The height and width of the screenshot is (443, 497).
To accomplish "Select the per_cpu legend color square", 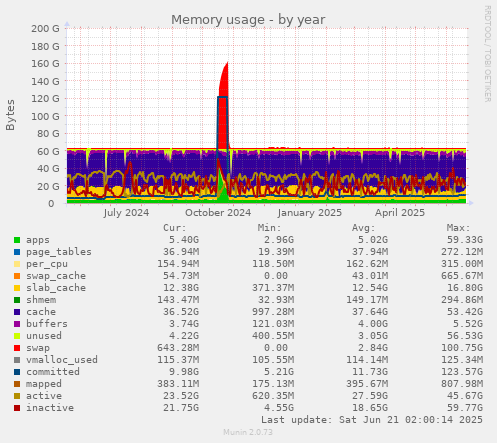I will [x=17, y=264].
